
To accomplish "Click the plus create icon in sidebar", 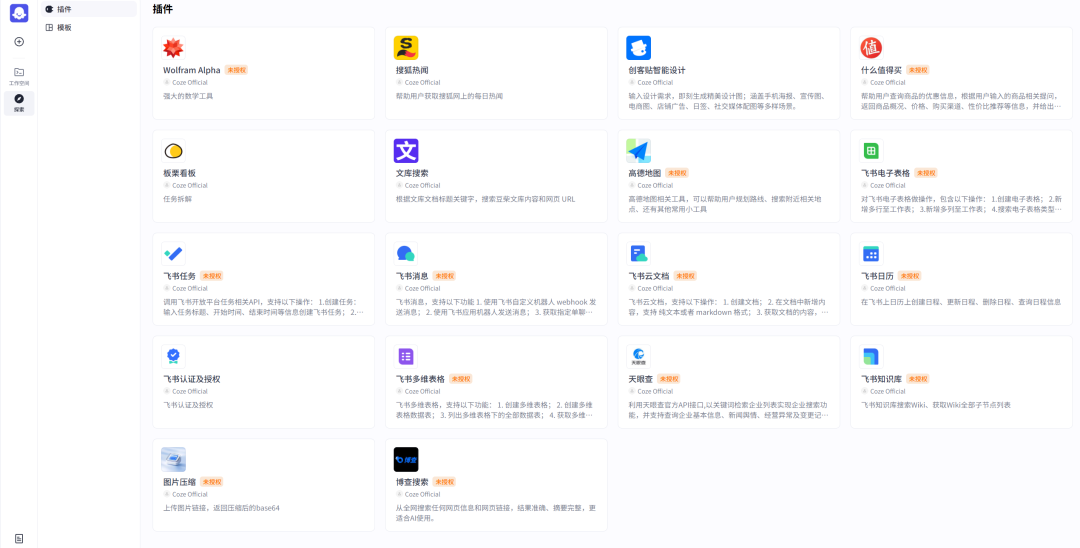I will pyautogui.click(x=19, y=41).
